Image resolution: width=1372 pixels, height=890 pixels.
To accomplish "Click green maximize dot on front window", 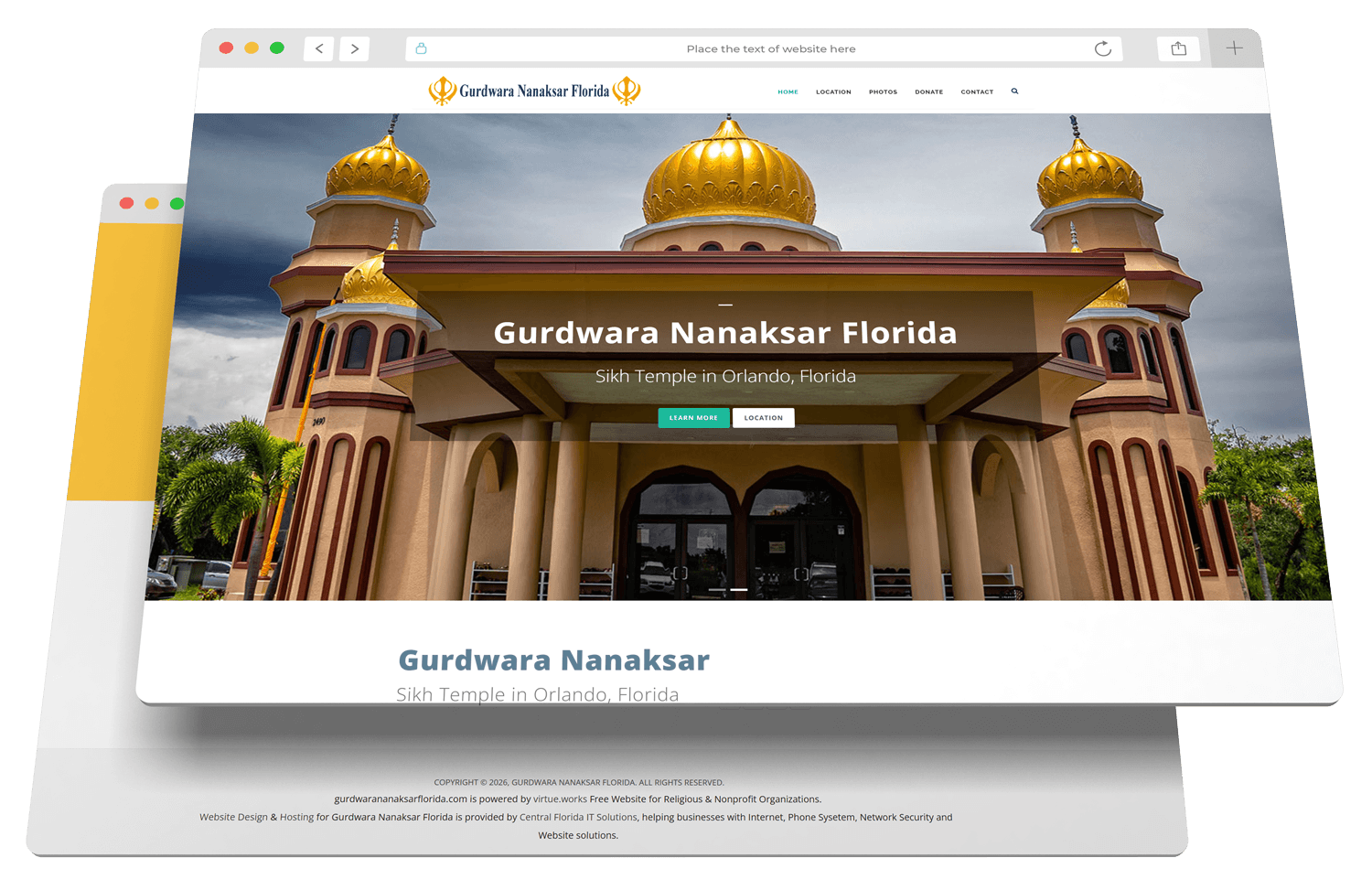I will click(277, 48).
